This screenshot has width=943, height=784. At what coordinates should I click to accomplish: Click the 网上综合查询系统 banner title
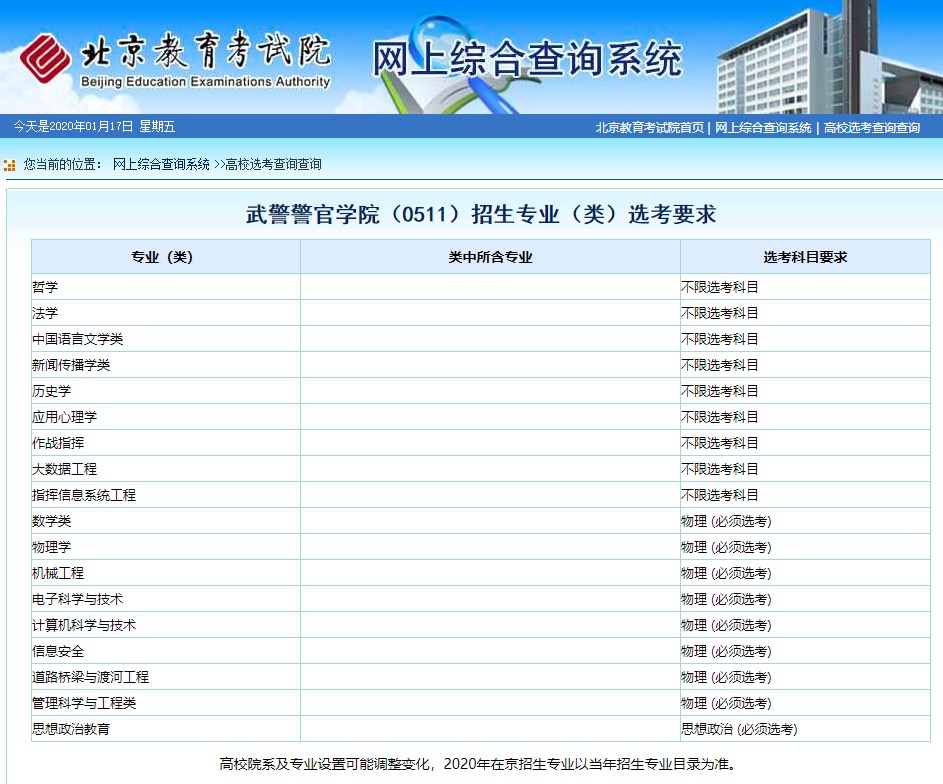coord(527,59)
